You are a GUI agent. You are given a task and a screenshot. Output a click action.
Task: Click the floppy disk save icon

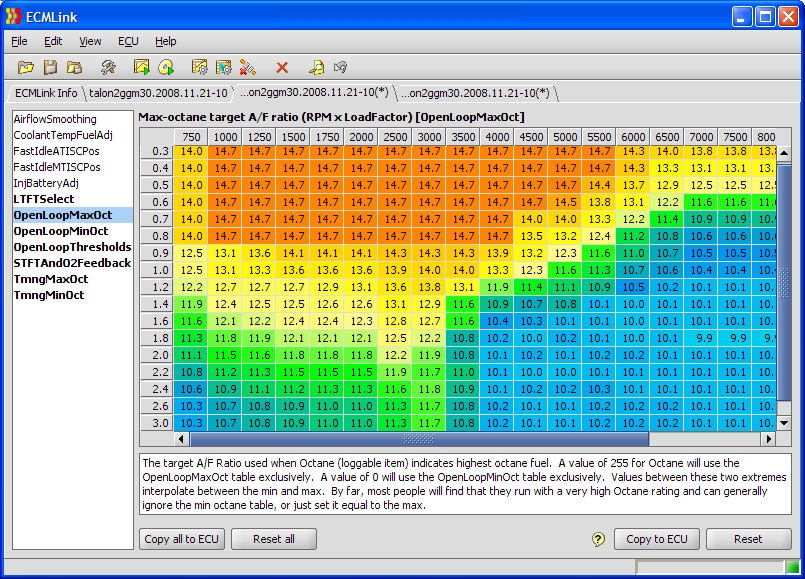(x=50, y=67)
